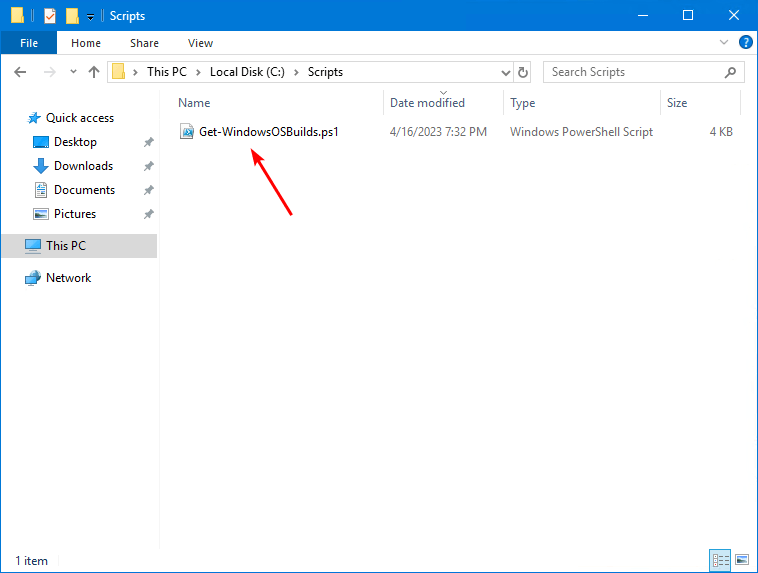This screenshot has height=573, width=758.
Task: Switch to large icons view
Action: pyautogui.click(x=741, y=560)
